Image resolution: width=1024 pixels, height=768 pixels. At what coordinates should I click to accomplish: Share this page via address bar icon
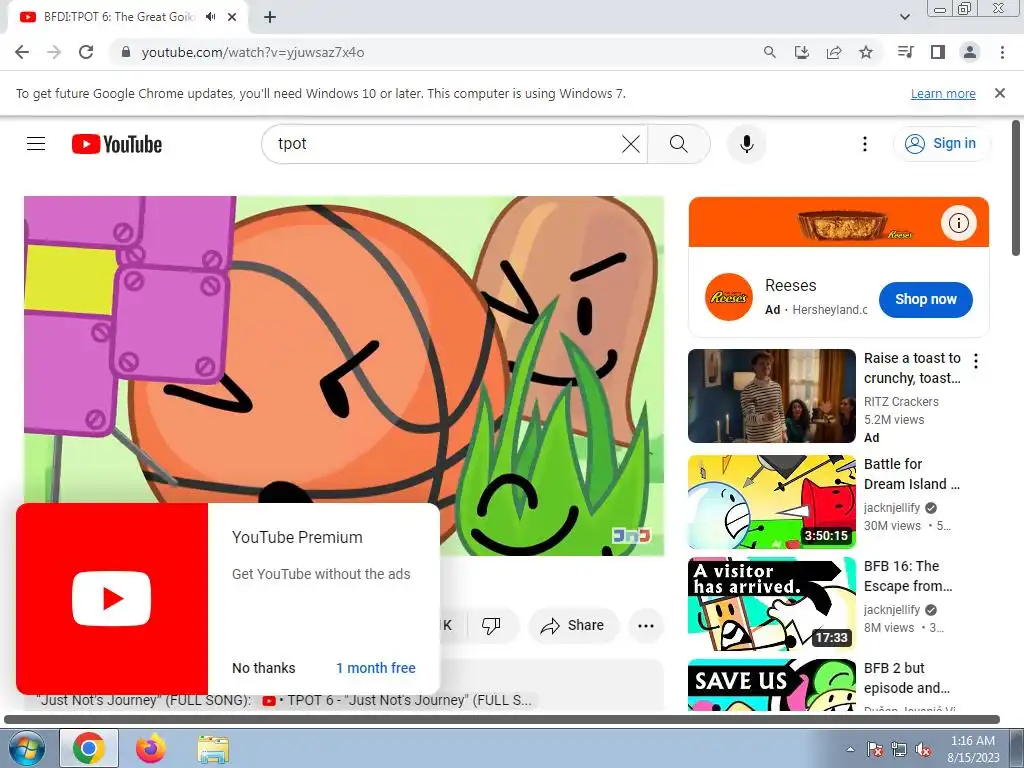pos(834,52)
